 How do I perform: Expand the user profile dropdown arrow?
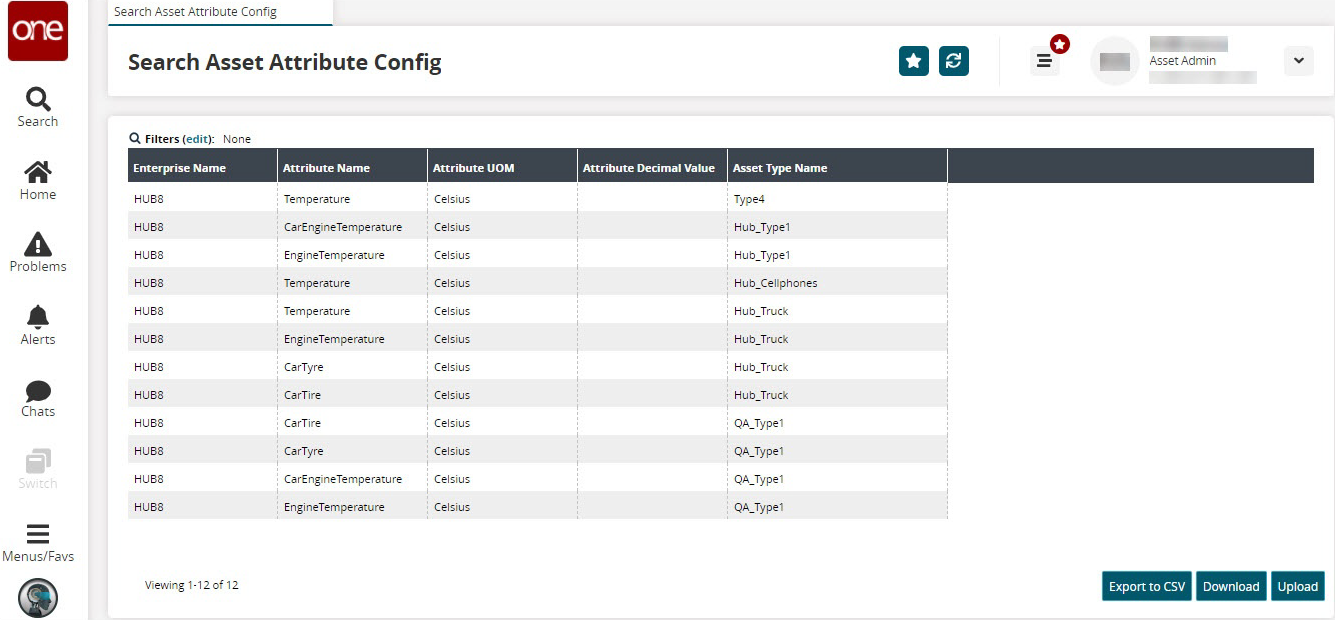[x=1298, y=61]
